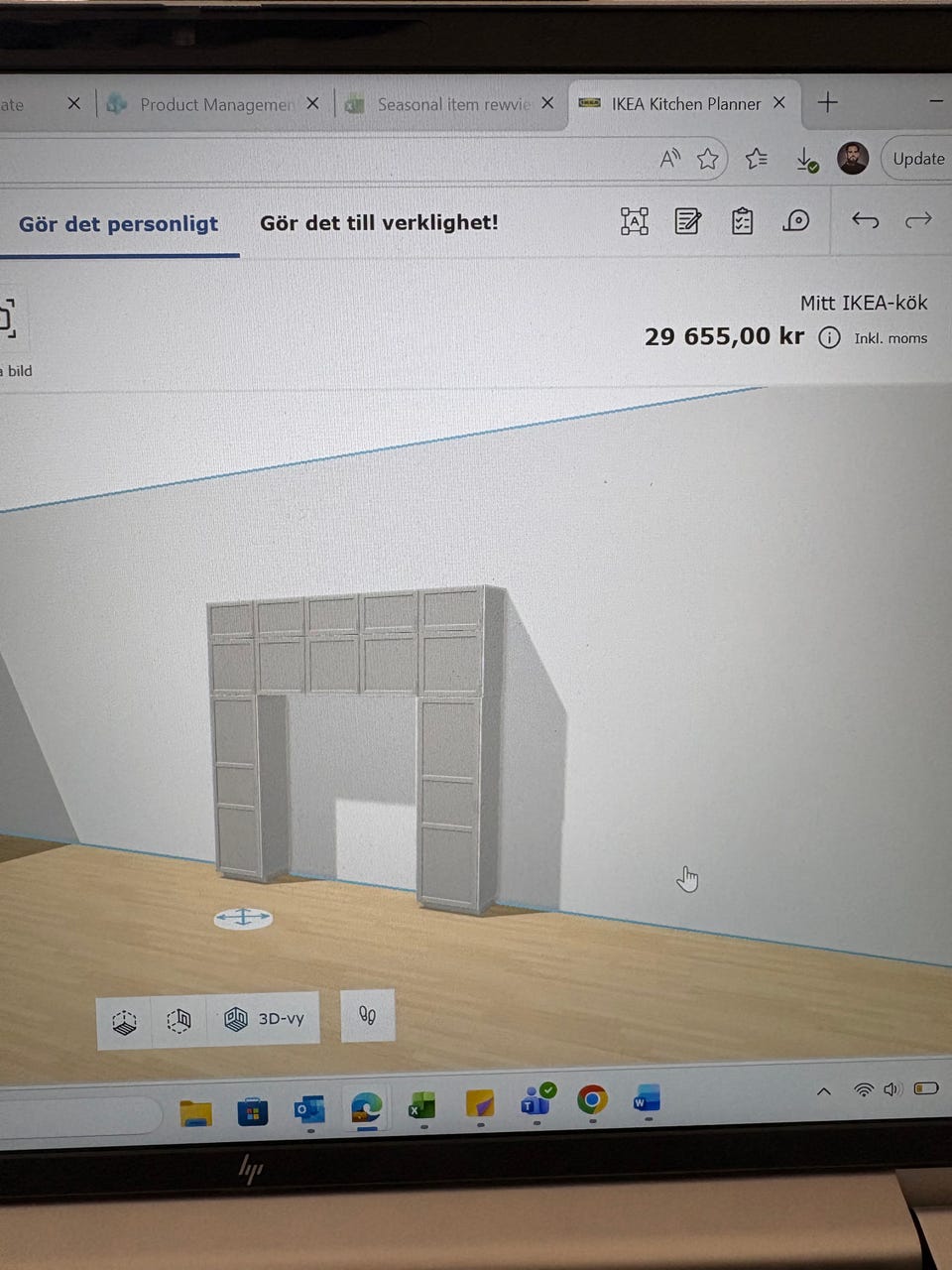Open browser downloads icon
This screenshot has height=1270, width=952.
(x=807, y=160)
